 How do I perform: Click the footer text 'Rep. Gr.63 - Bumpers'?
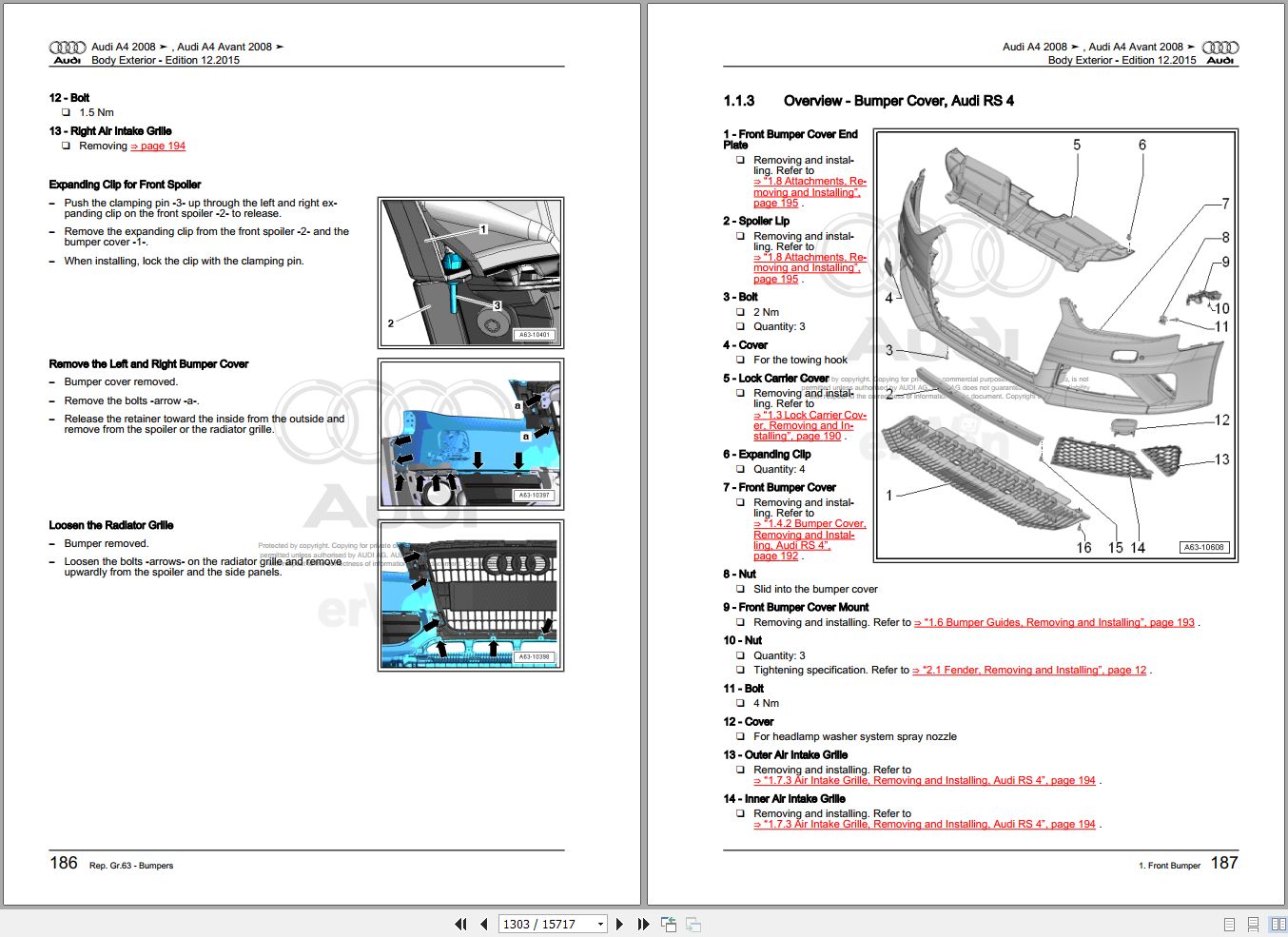(x=131, y=866)
